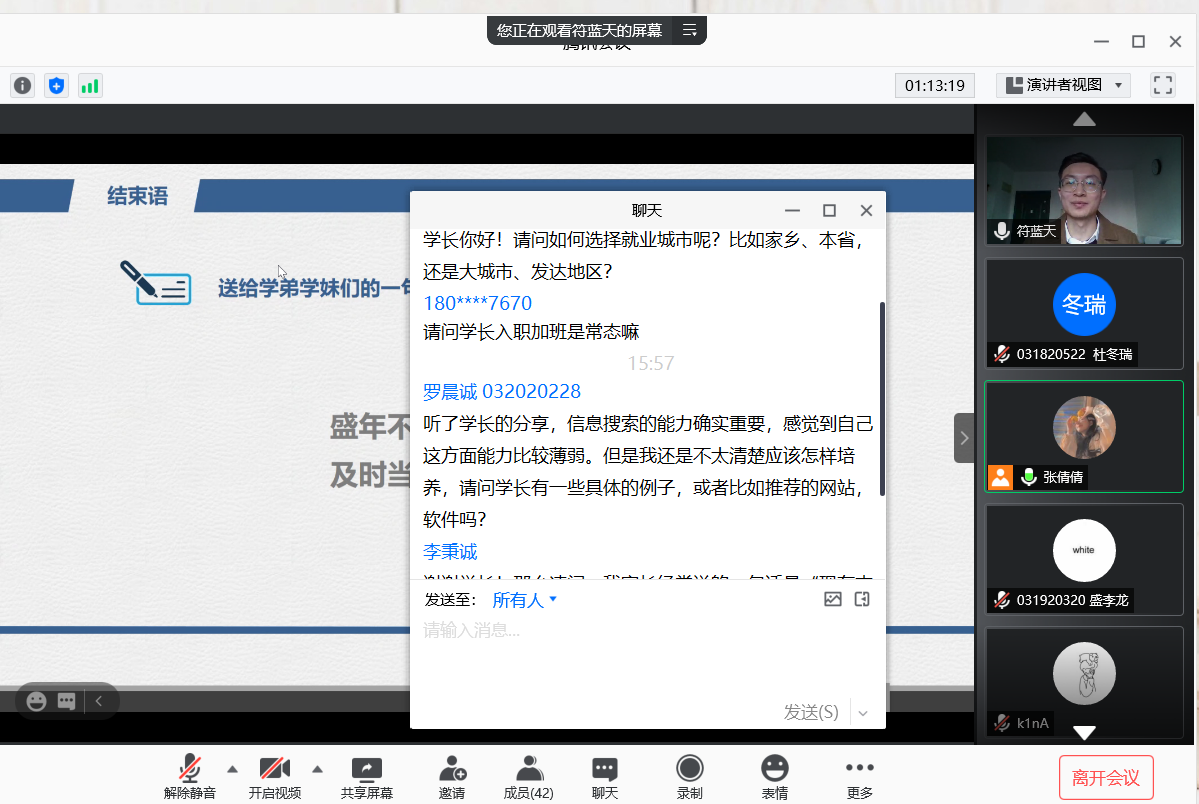Open the blue security shield icon
The width and height of the screenshot is (1199, 804).
coord(56,86)
